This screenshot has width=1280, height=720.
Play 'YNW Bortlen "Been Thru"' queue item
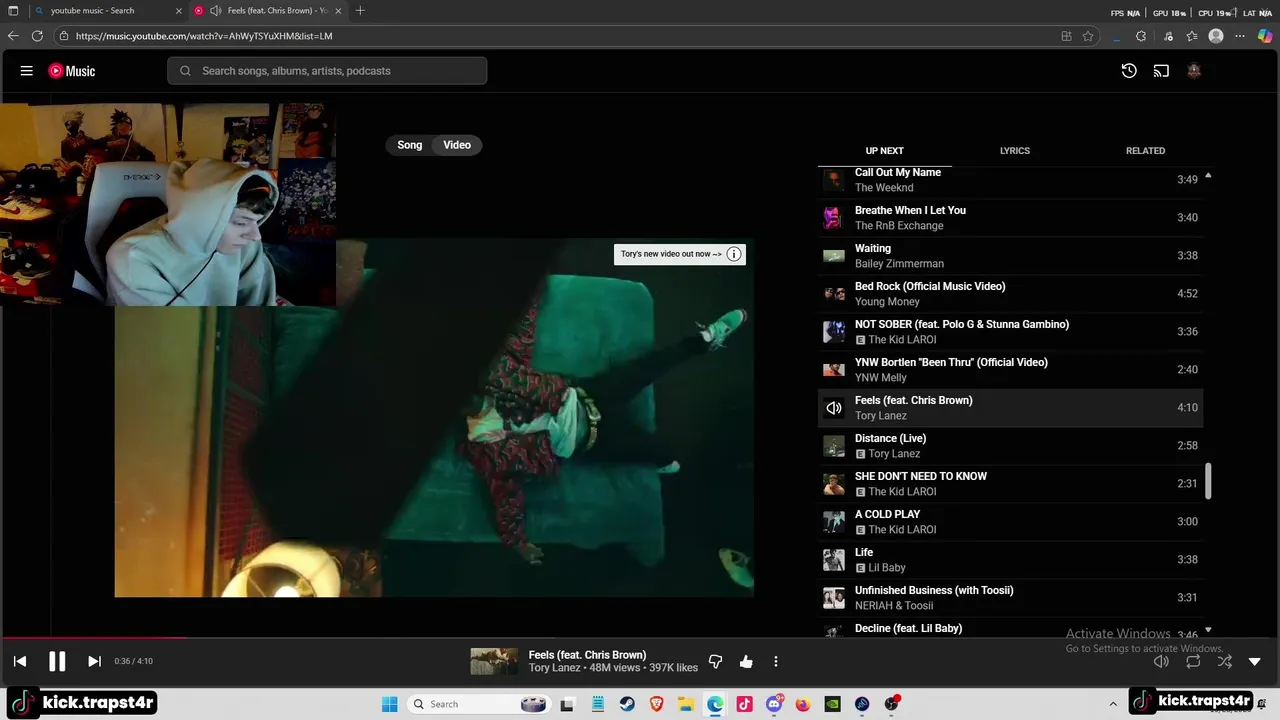click(1010, 369)
